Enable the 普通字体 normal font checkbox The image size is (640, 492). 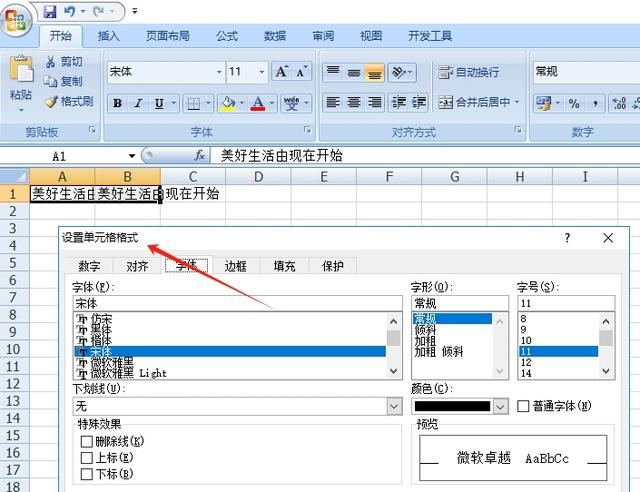[523, 406]
